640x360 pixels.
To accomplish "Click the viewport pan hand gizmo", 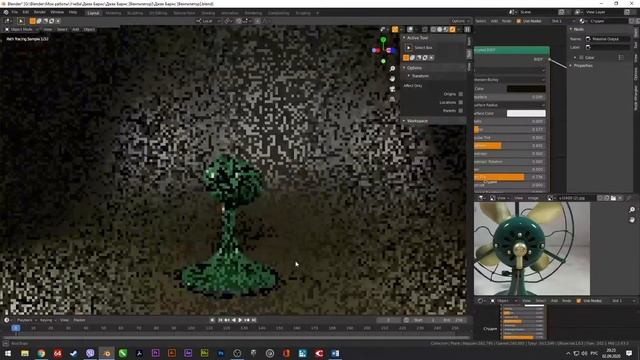I will pos(392,79).
